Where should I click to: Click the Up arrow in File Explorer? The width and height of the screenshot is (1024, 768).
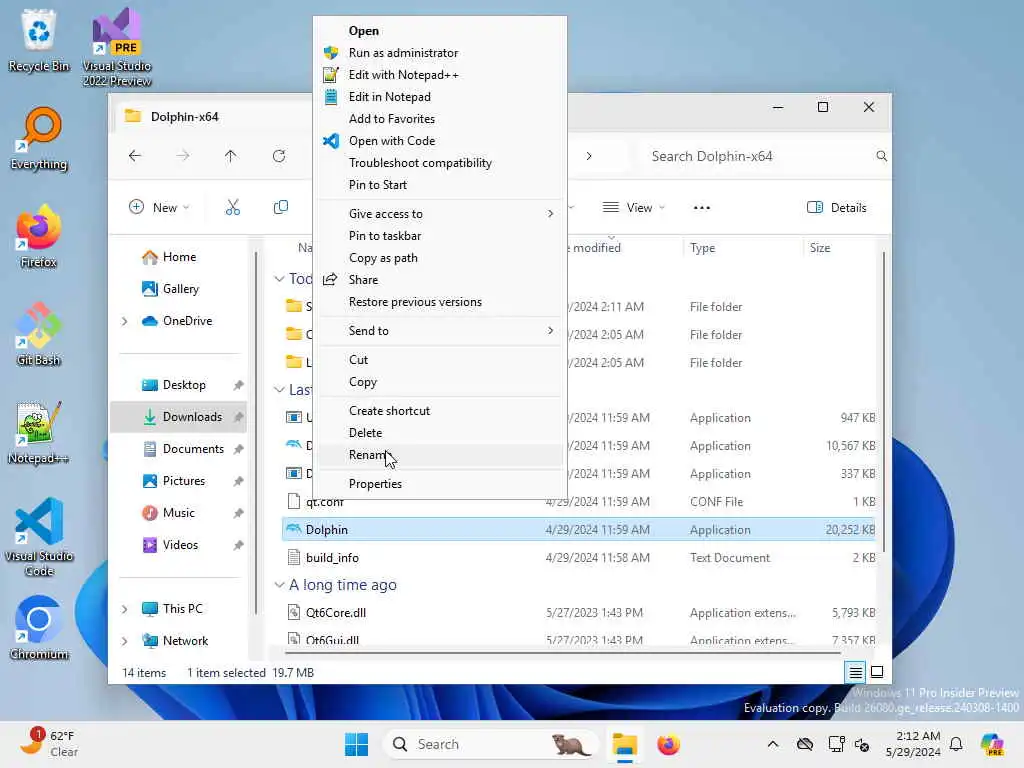pos(231,156)
